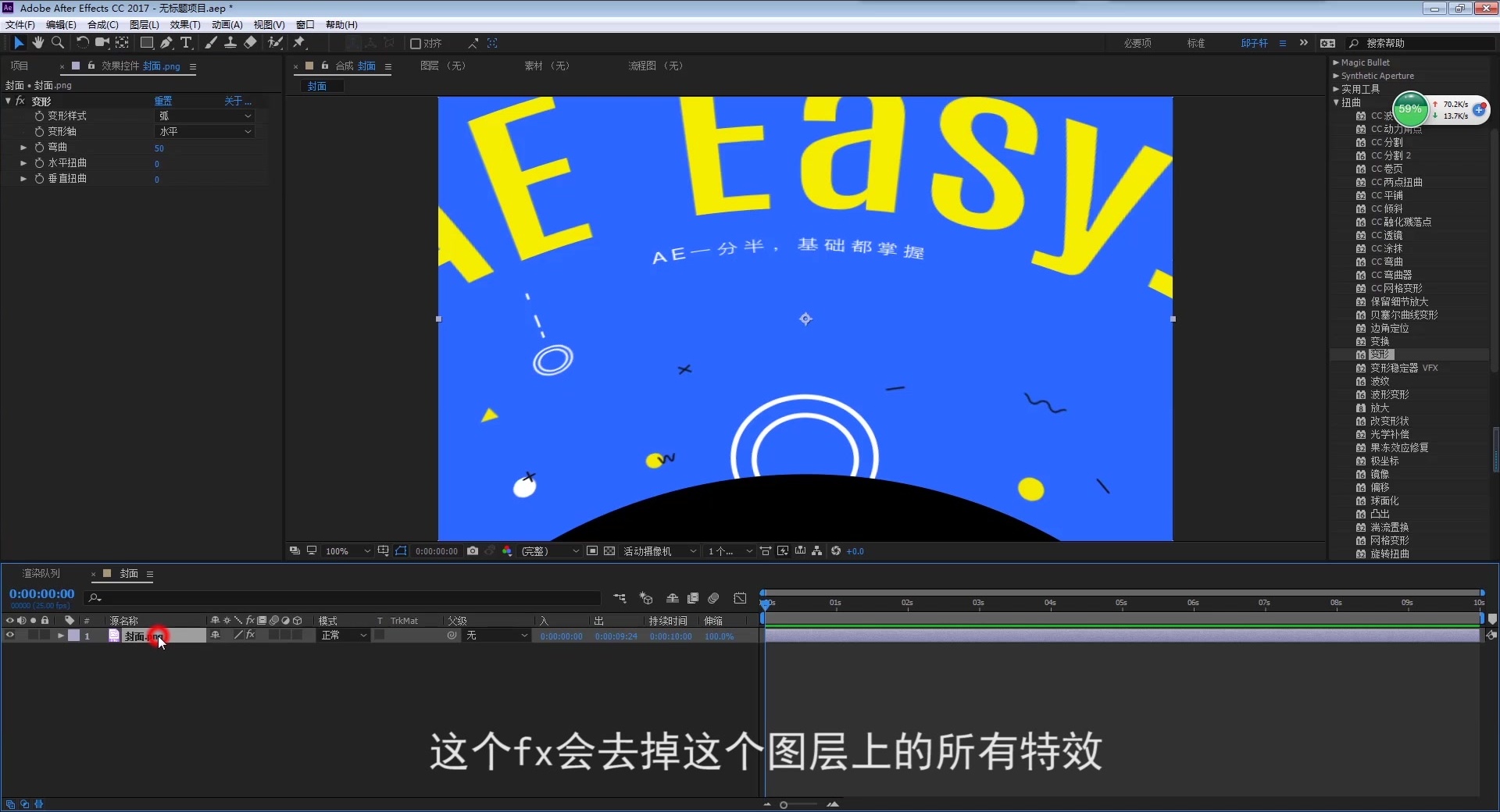
Task: Open the 100% magnification dropdown
Action: [348, 551]
